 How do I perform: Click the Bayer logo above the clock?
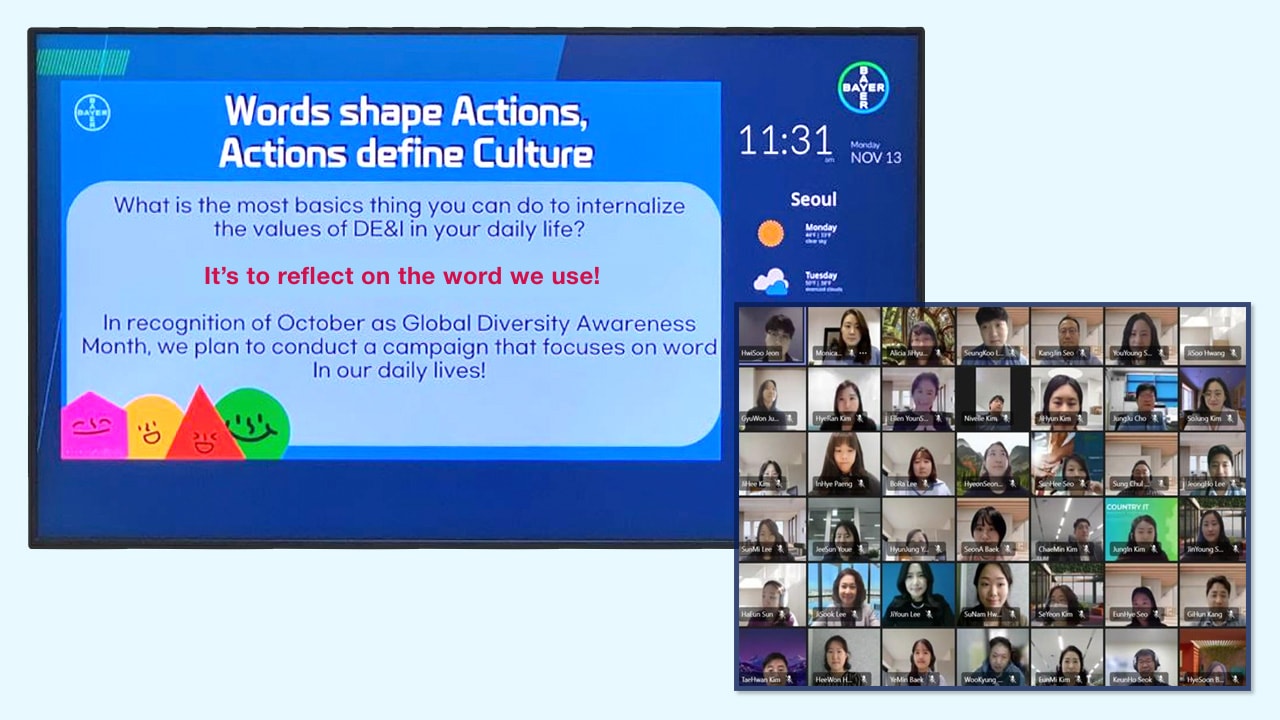(x=862, y=87)
